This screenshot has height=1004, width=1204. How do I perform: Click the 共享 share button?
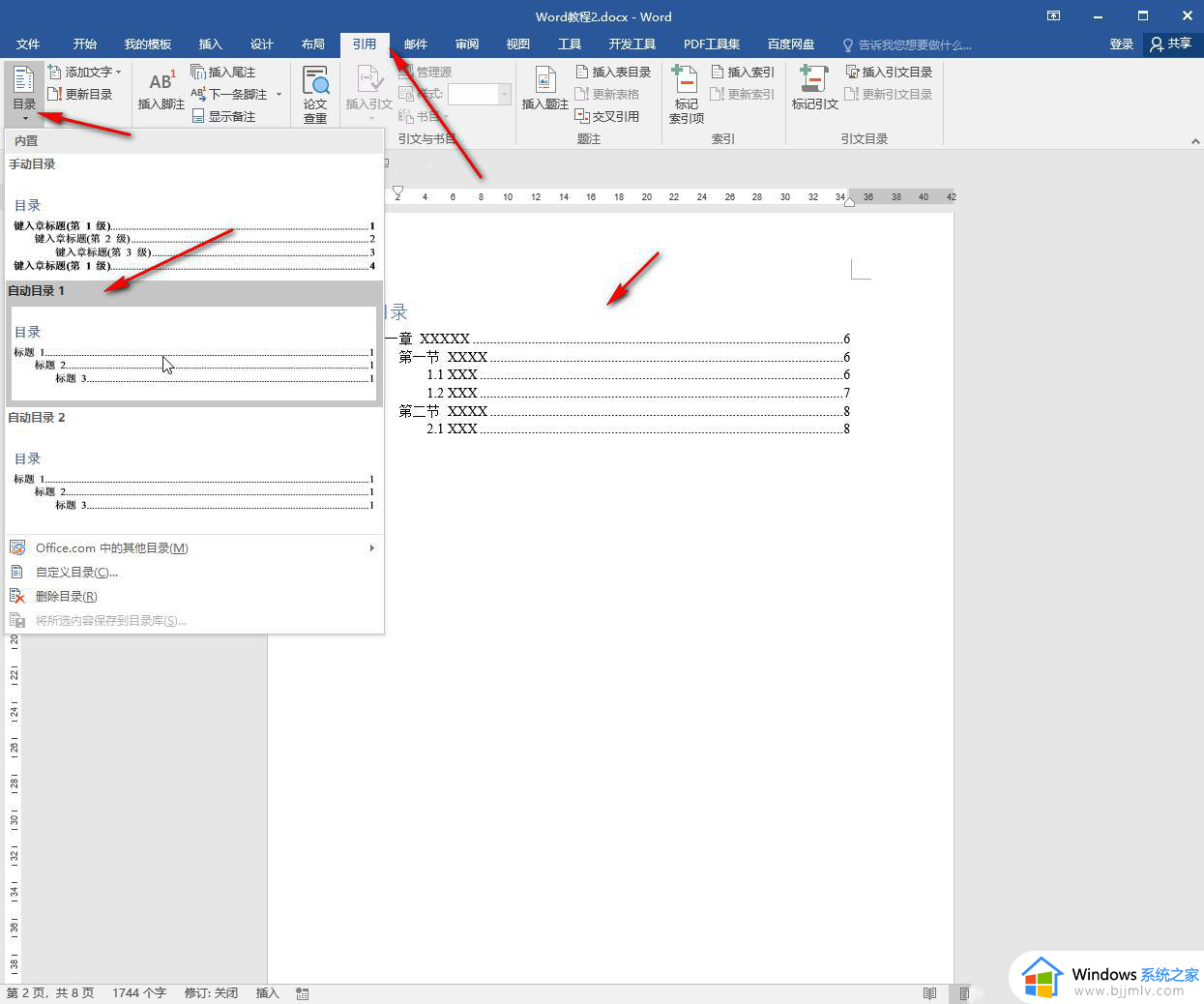(1170, 44)
